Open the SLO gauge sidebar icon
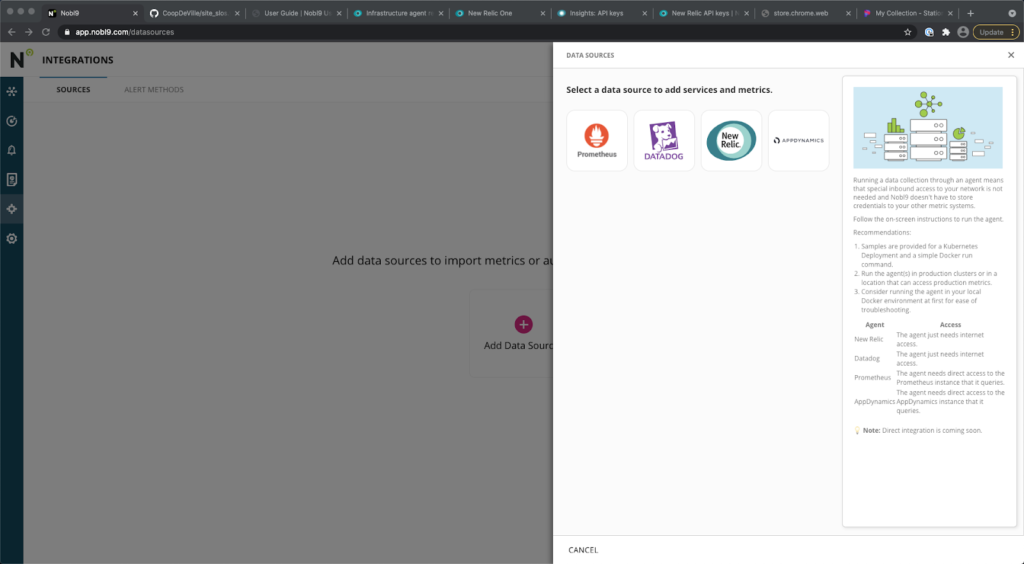The image size is (1024, 564). (12, 121)
